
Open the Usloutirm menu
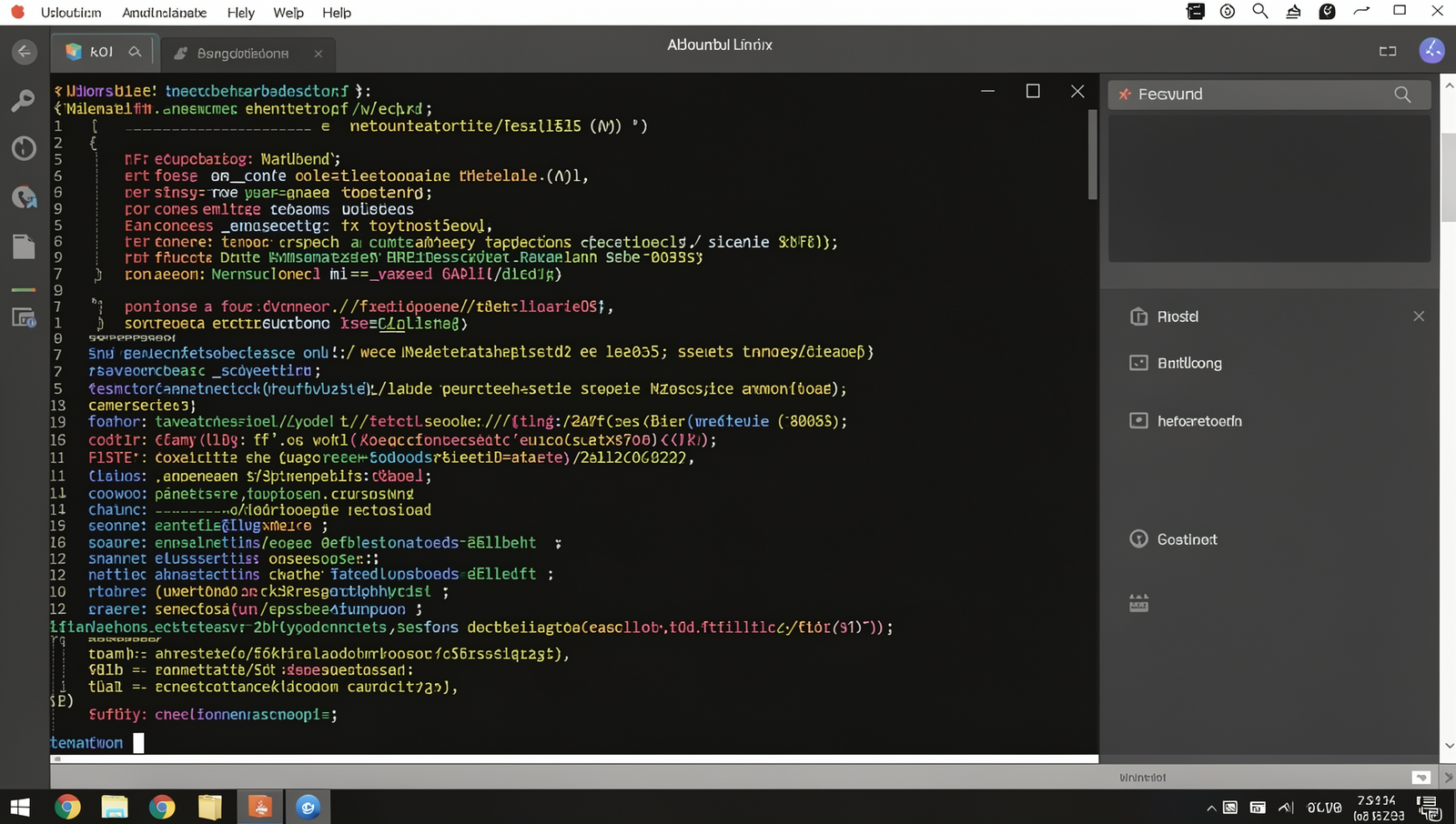(71, 13)
